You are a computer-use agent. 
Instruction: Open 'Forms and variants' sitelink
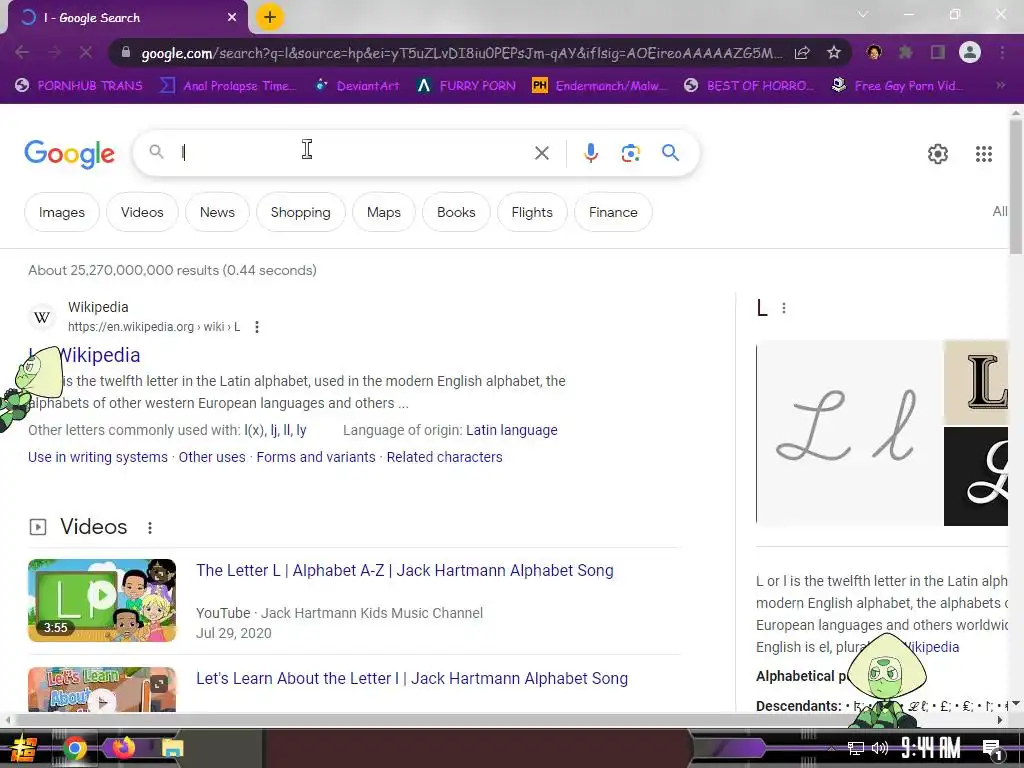tap(316, 457)
